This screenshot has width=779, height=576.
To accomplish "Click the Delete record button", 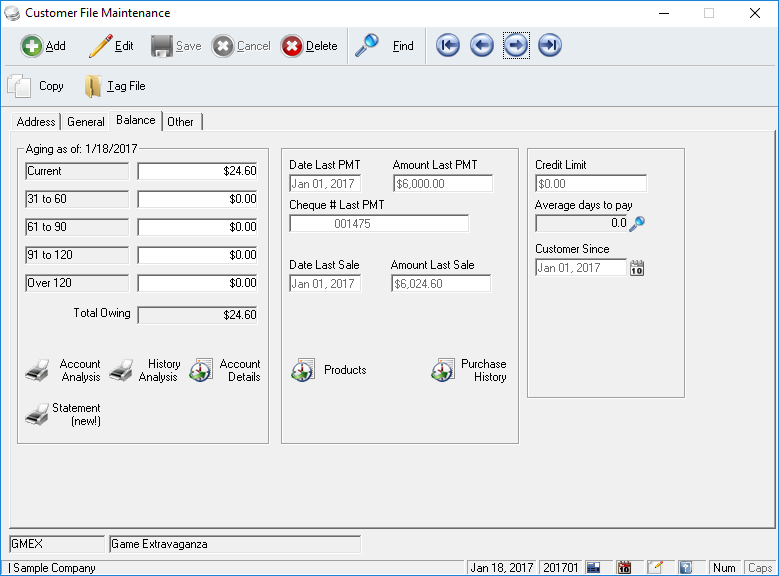I will click(292, 46).
